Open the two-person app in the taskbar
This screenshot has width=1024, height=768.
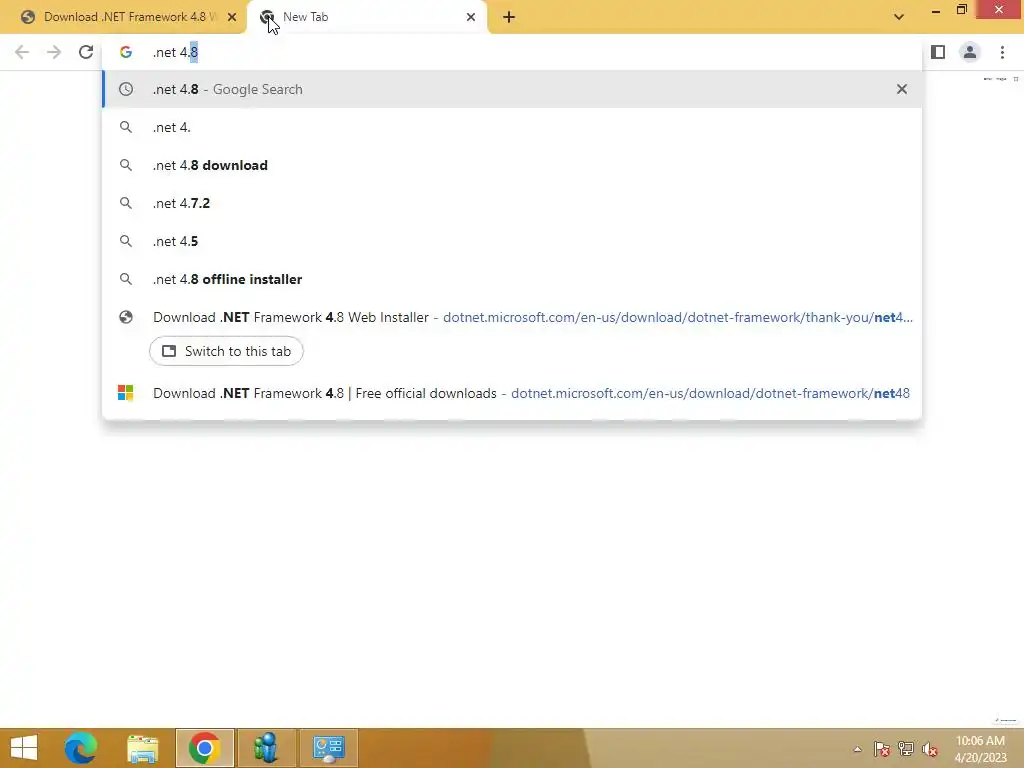266,748
